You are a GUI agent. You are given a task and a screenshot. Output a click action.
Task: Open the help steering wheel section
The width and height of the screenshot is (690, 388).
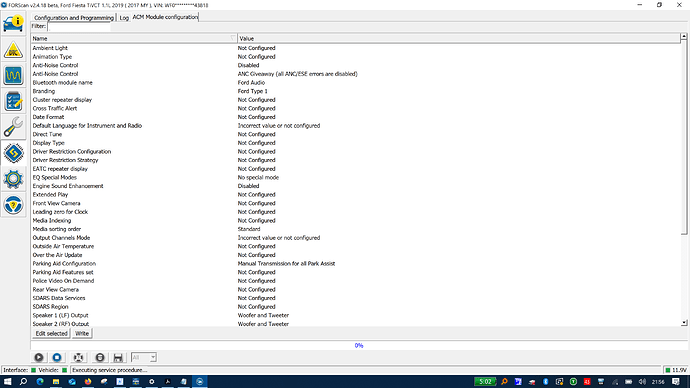pyautogui.click(x=13, y=205)
